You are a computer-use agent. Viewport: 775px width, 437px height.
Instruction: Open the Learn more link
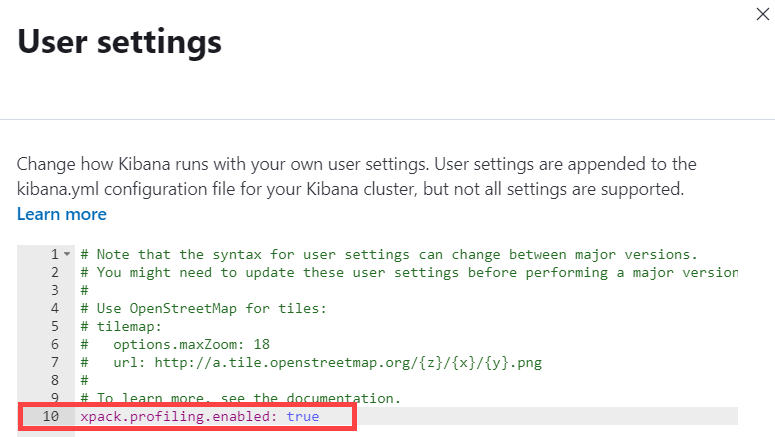pyautogui.click(x=61, y=214)
